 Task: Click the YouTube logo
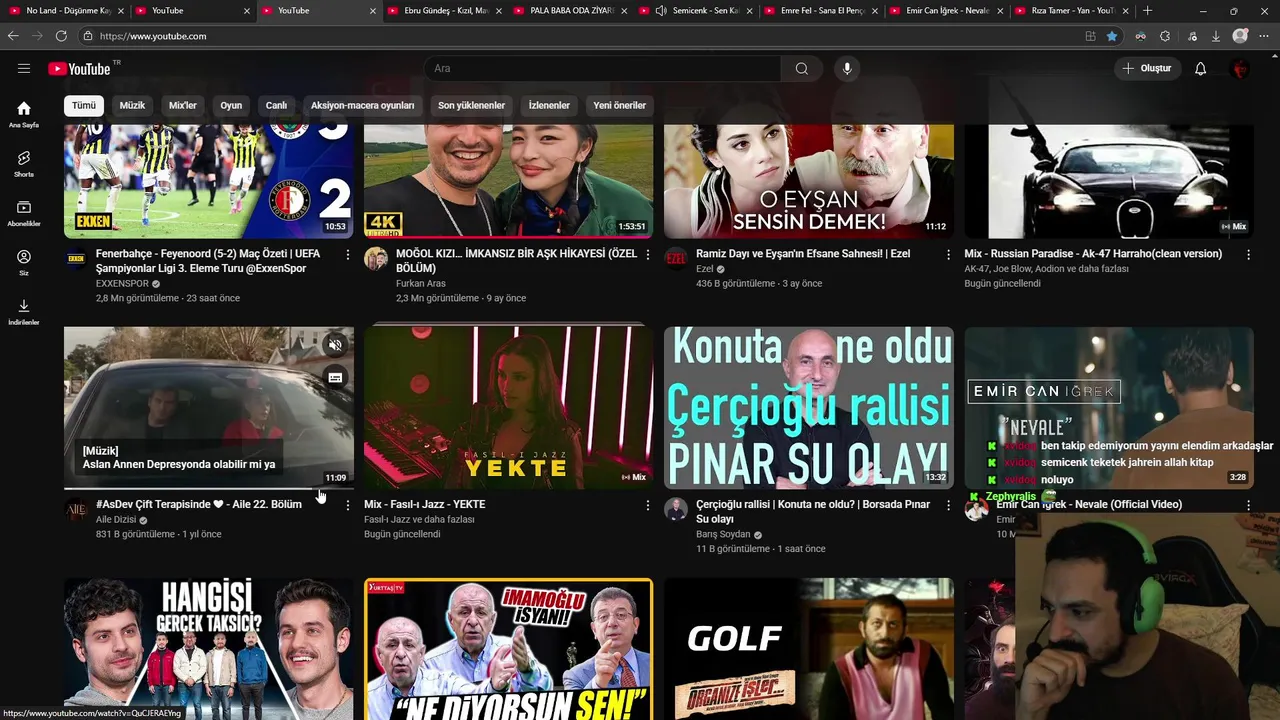click(x=79, y=68)
